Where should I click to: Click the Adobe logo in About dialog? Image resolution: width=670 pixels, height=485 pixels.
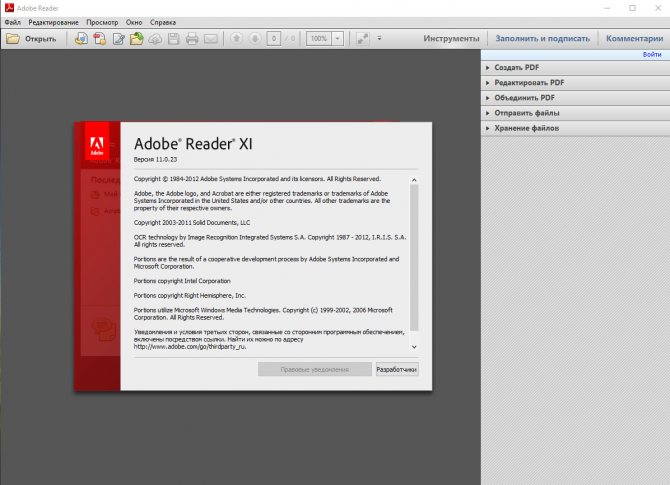(x=97, y=141)
